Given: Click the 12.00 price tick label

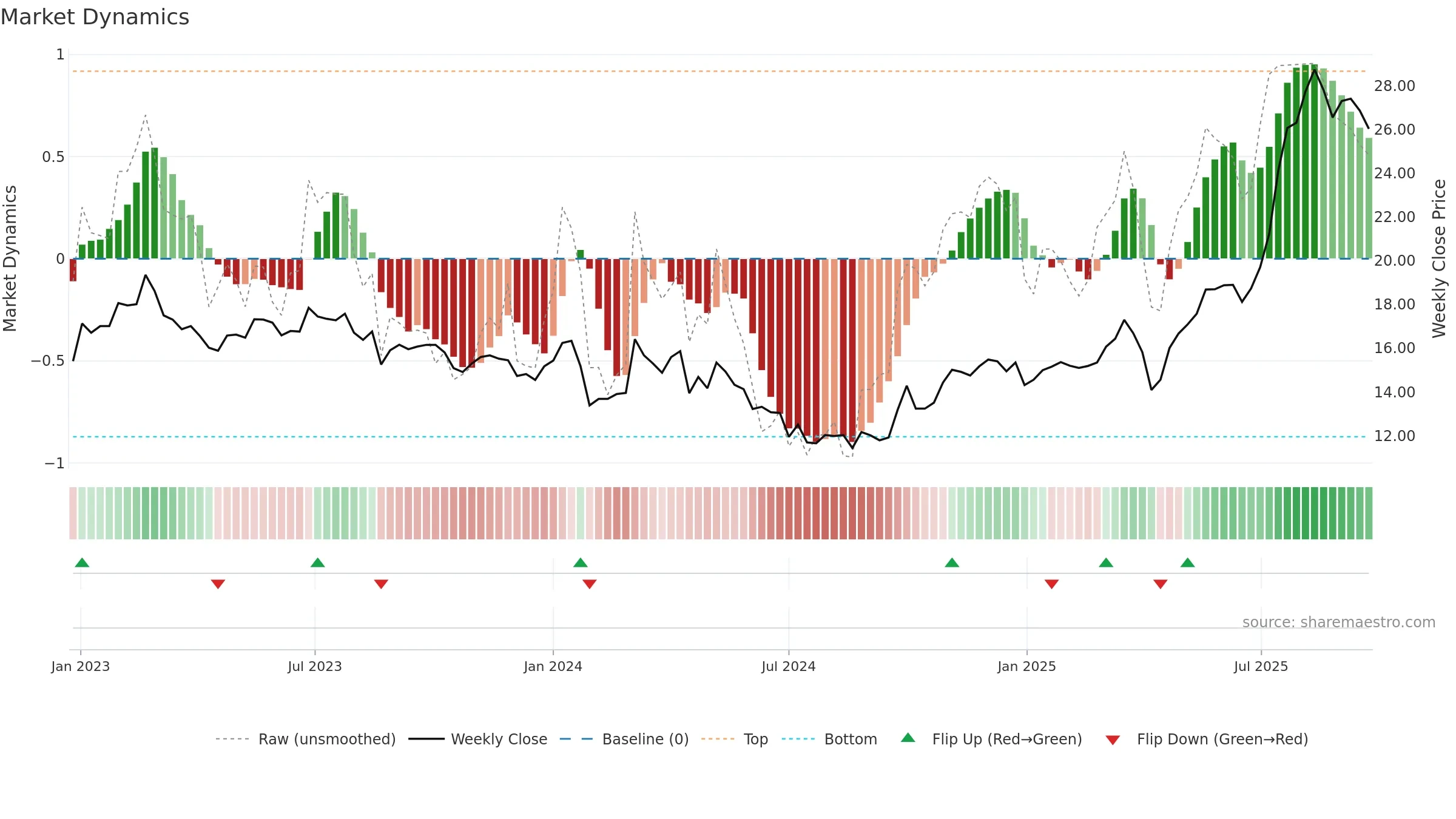Looking at the screenshot, I should [x=1395, y=436].
